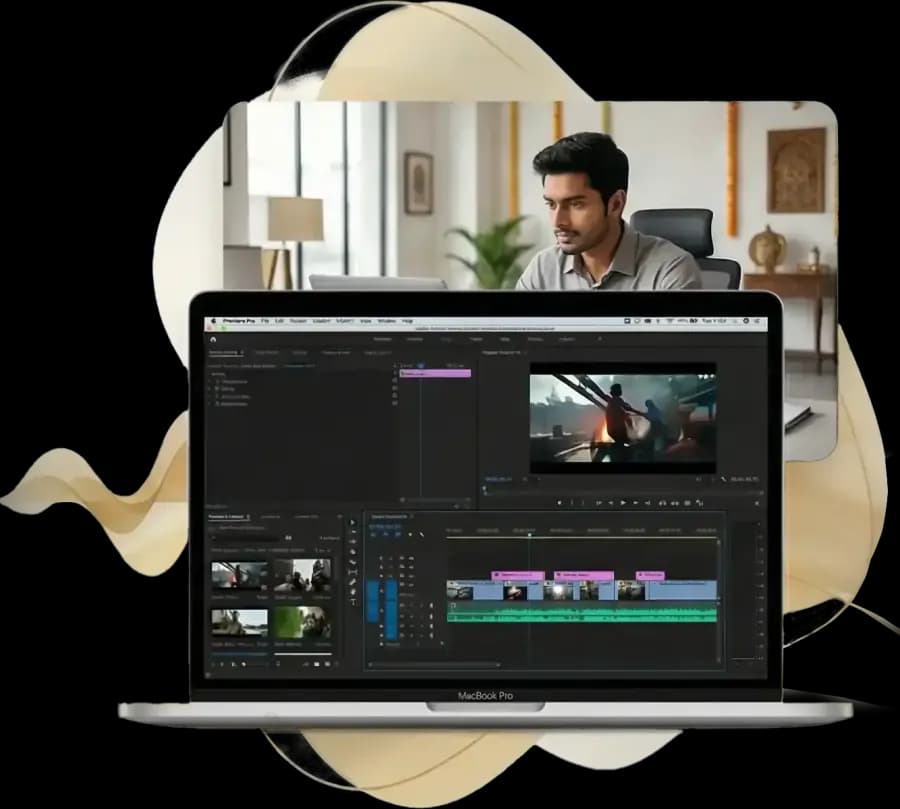Screen dimensions: 900x809
Task: Toggle Linked Selection in the timeline header
Action: (398, 534)
